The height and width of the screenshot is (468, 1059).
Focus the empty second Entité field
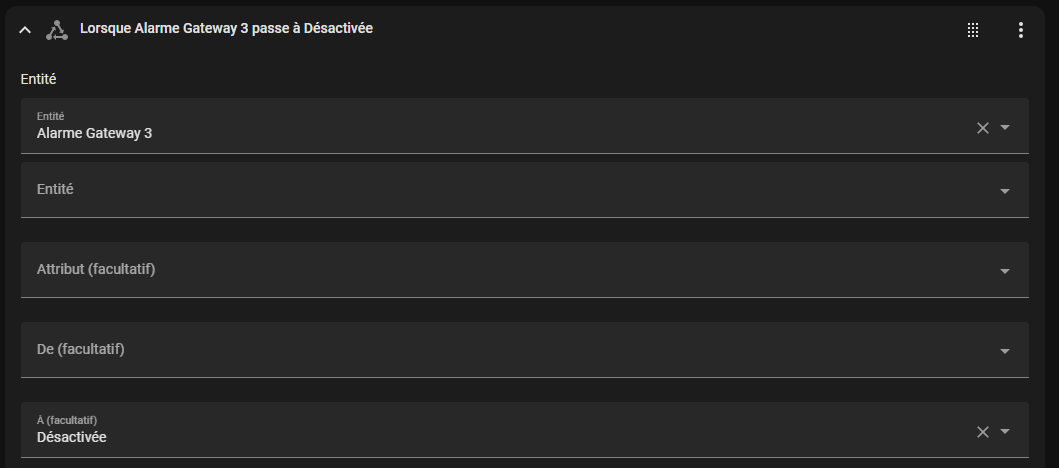click(x=525, y=190)
